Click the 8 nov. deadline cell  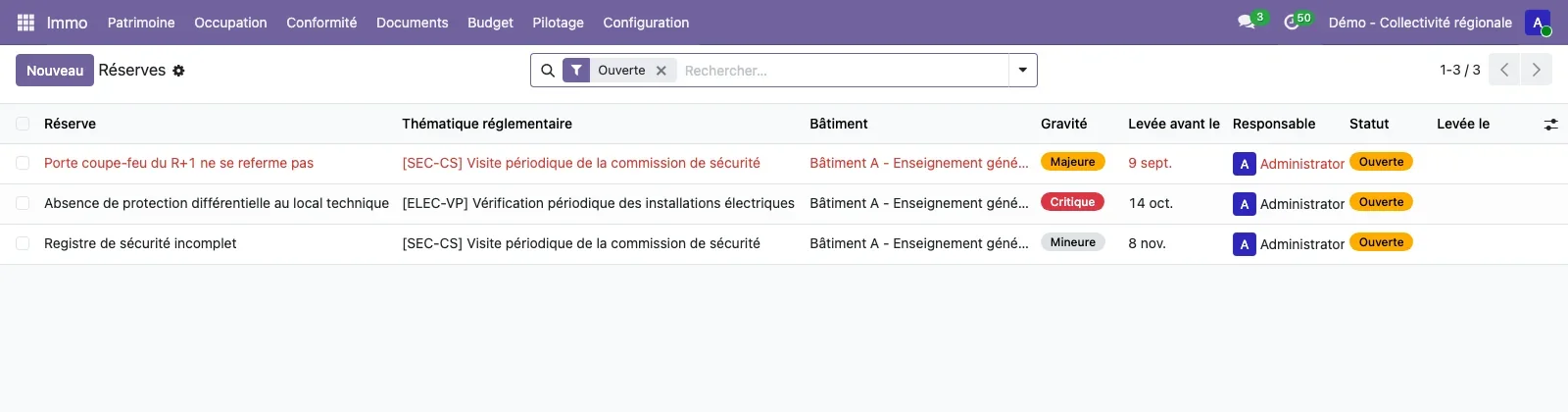click(1147, 243)
